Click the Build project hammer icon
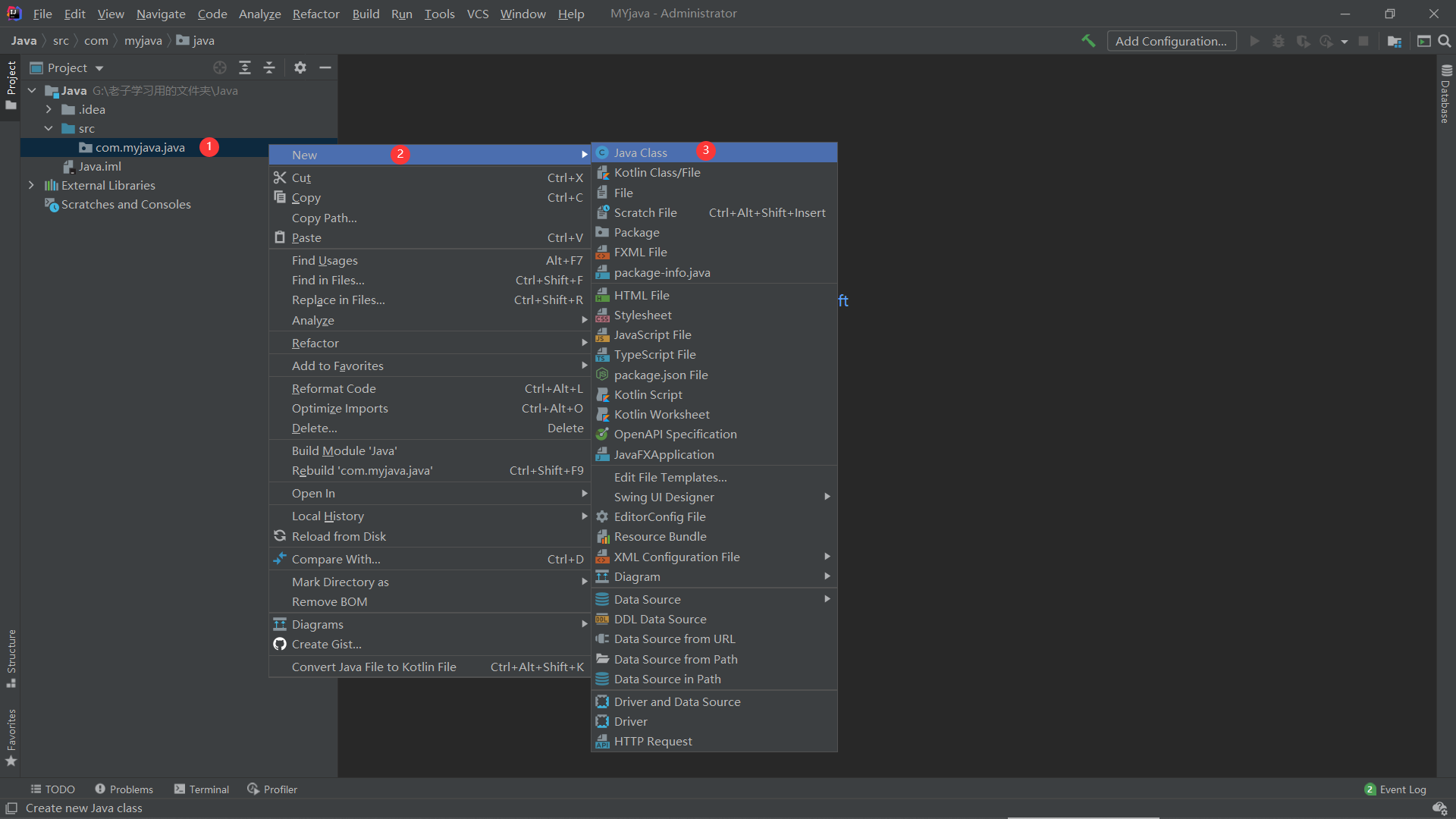 pyautogui.click(x=1088, y=41)
